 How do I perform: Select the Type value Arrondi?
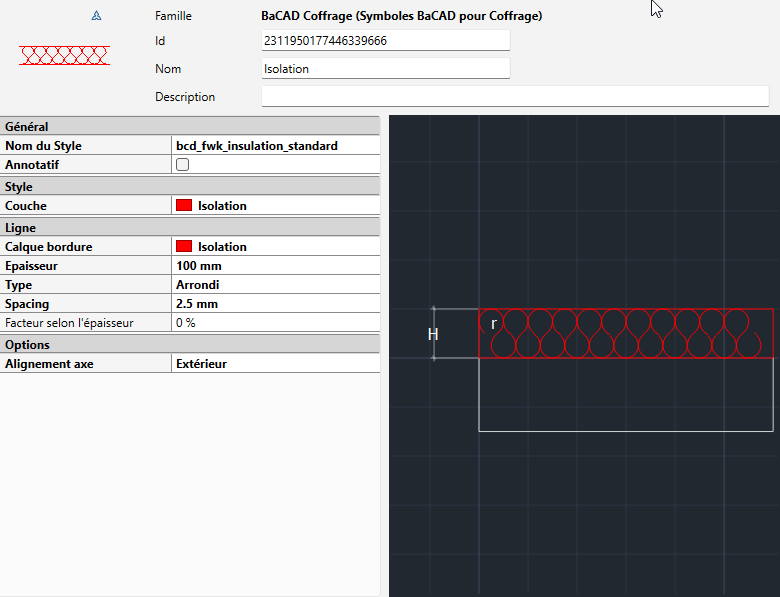click(x=276, y=285)
